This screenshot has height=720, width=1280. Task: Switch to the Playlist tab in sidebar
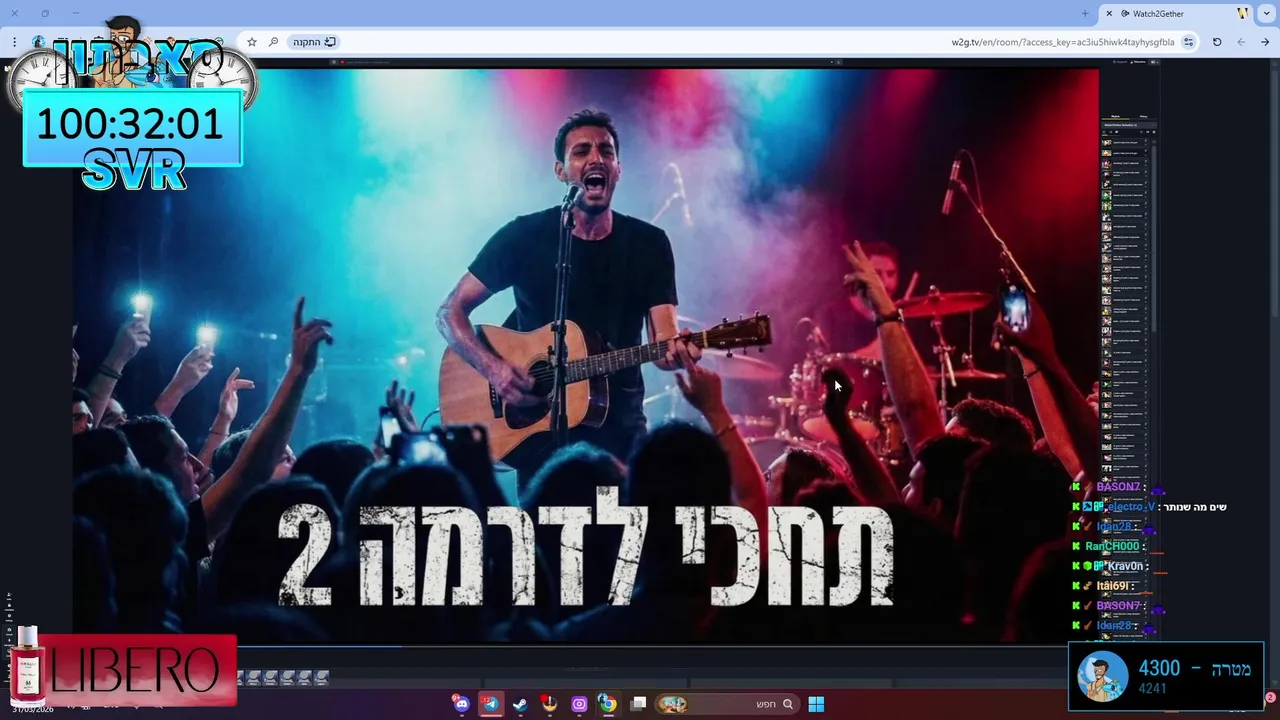[1115, 117]
